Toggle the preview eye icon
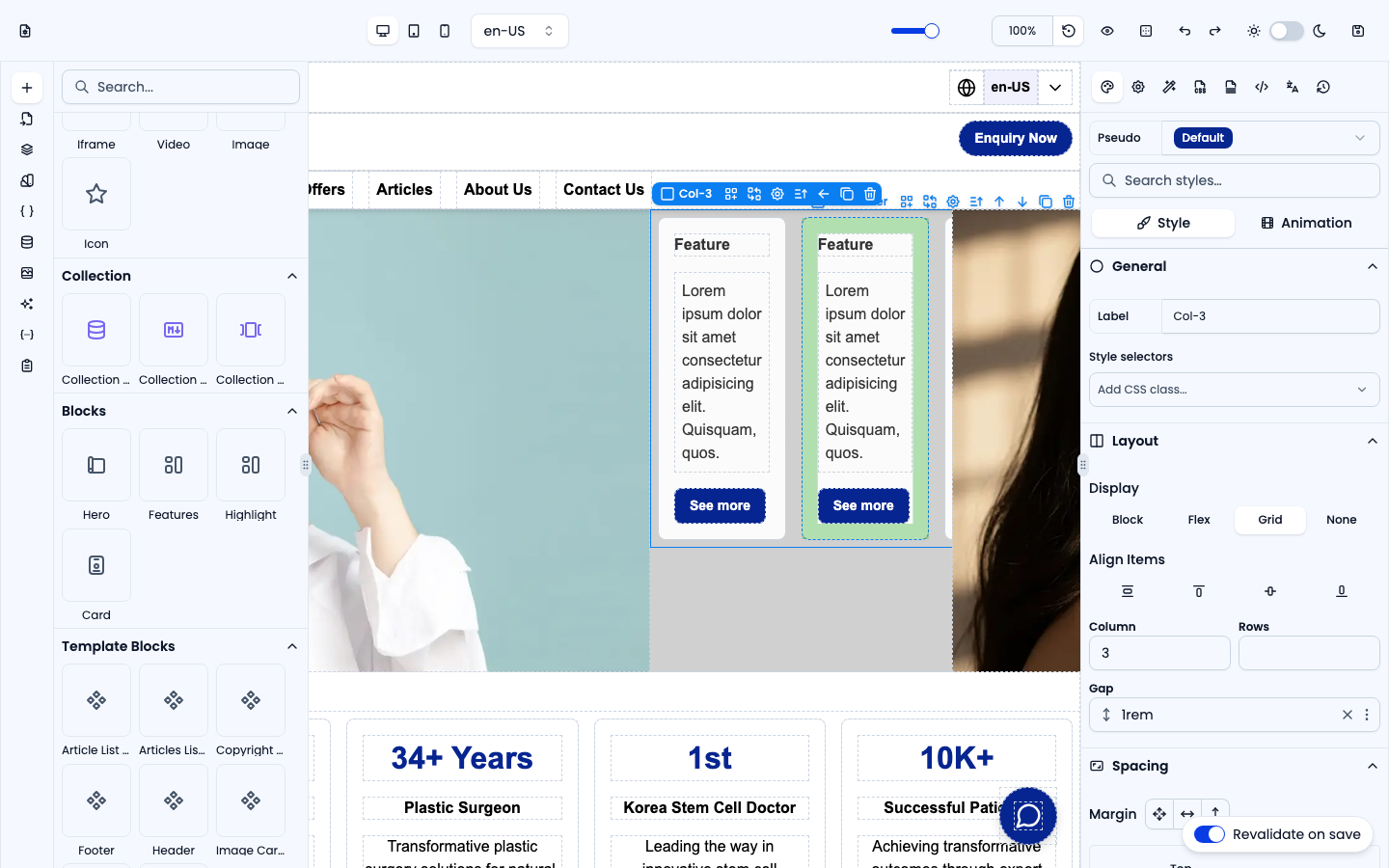The width and height of the screenshot is (1389, 868). [1107, 31]
